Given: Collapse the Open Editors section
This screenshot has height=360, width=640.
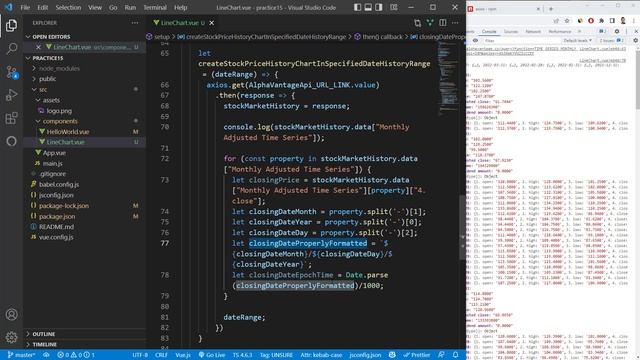Looking at the screenshot, I should tap(85, 37).
